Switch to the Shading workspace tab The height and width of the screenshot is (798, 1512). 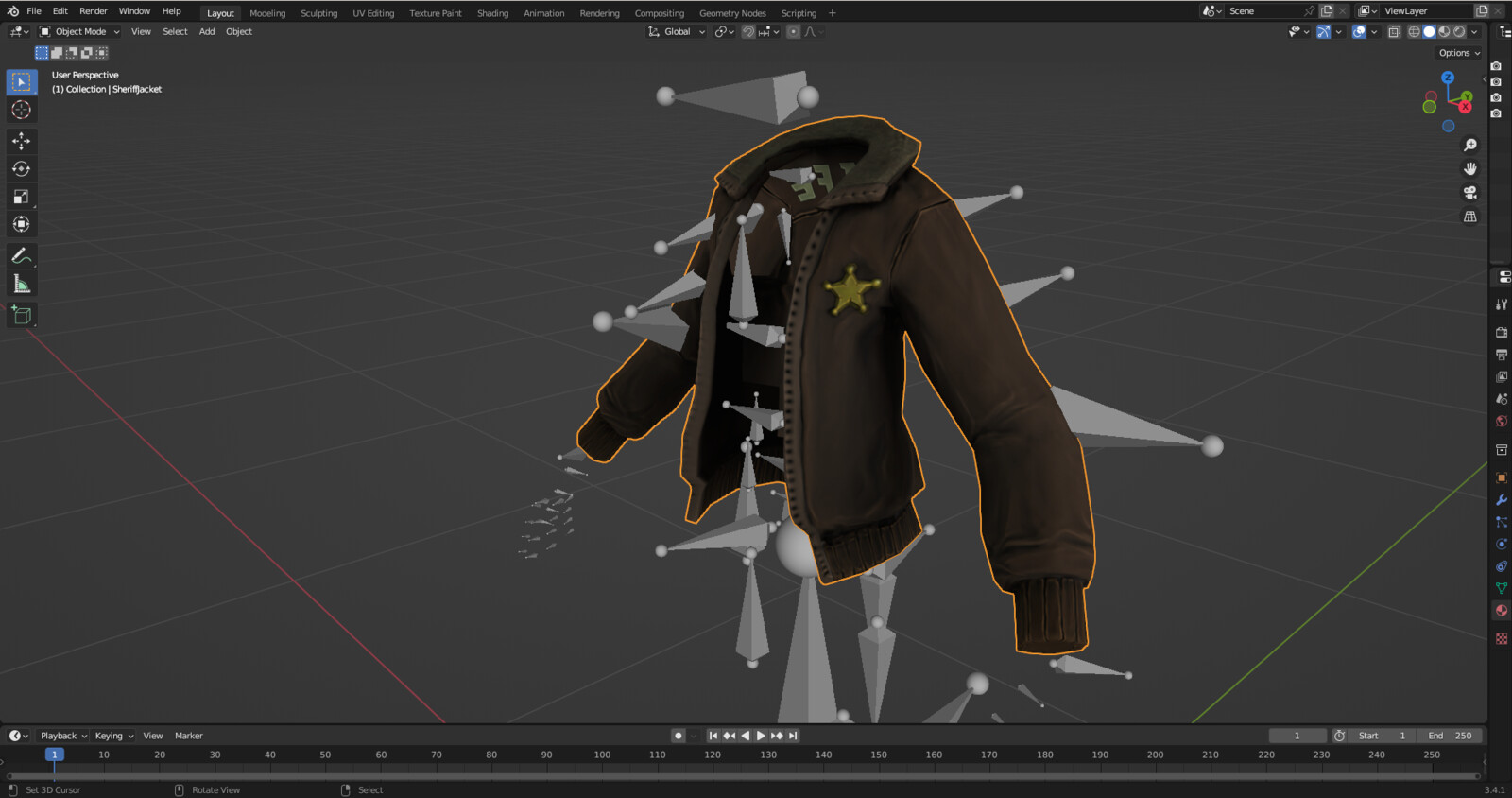click(492, 13)
